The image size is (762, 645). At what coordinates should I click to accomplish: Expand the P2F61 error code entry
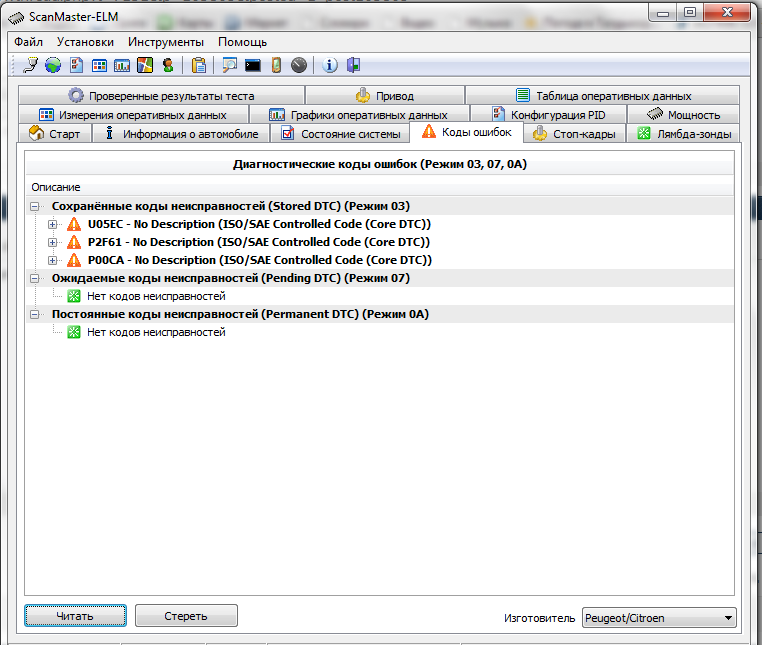click(x=53, y=242)
